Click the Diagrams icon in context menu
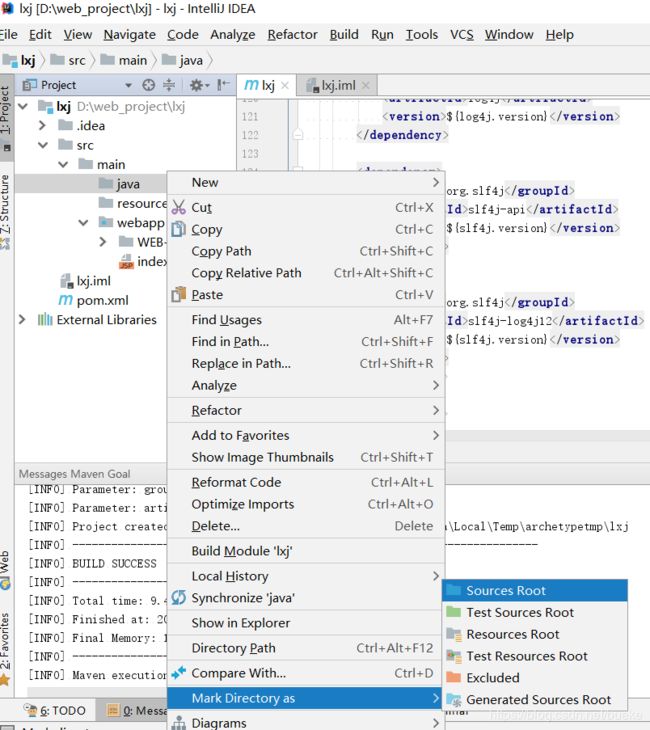Screen dimensions: 650x730 click(178, 723)
